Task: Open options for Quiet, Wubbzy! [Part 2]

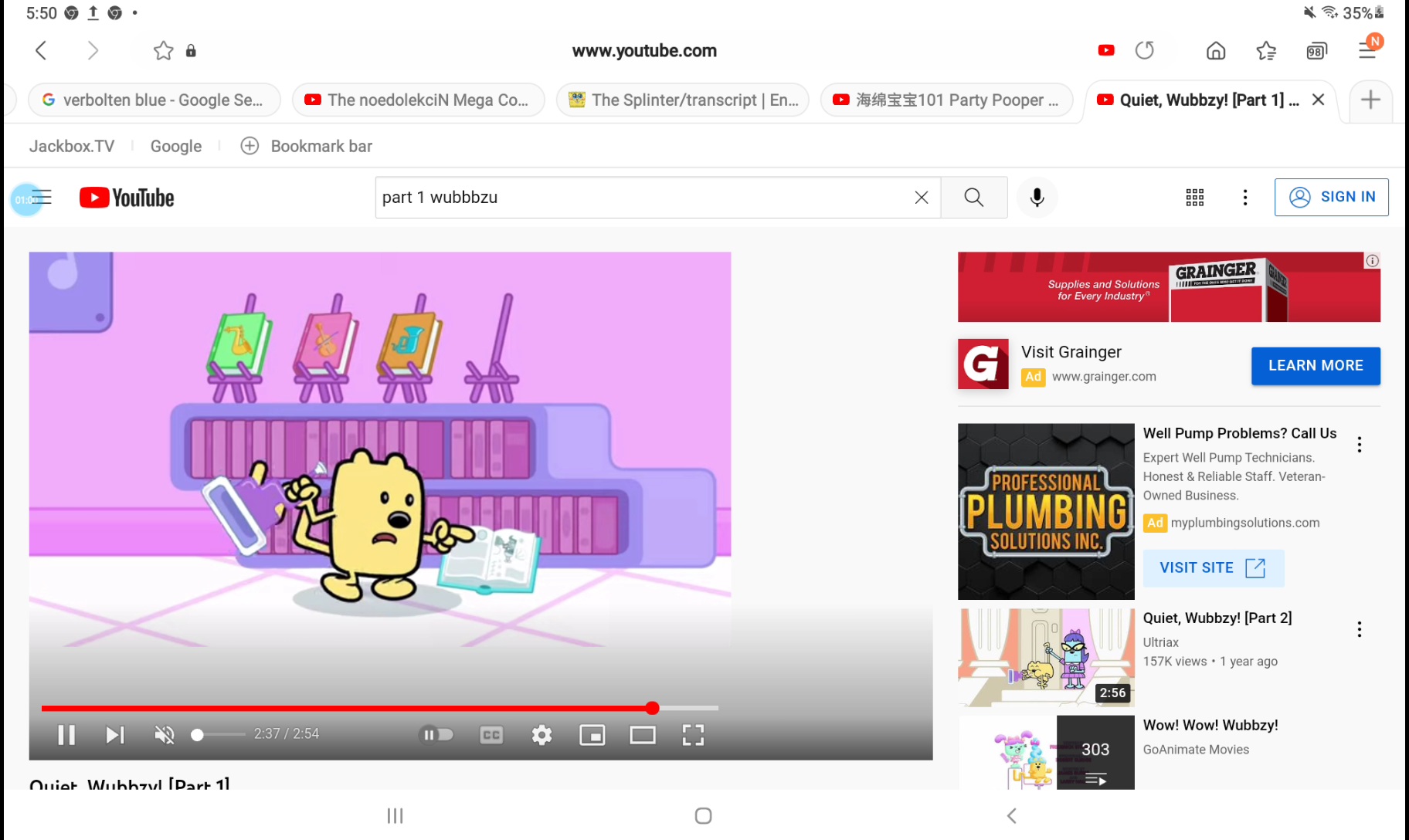Action: point(1360,629)
